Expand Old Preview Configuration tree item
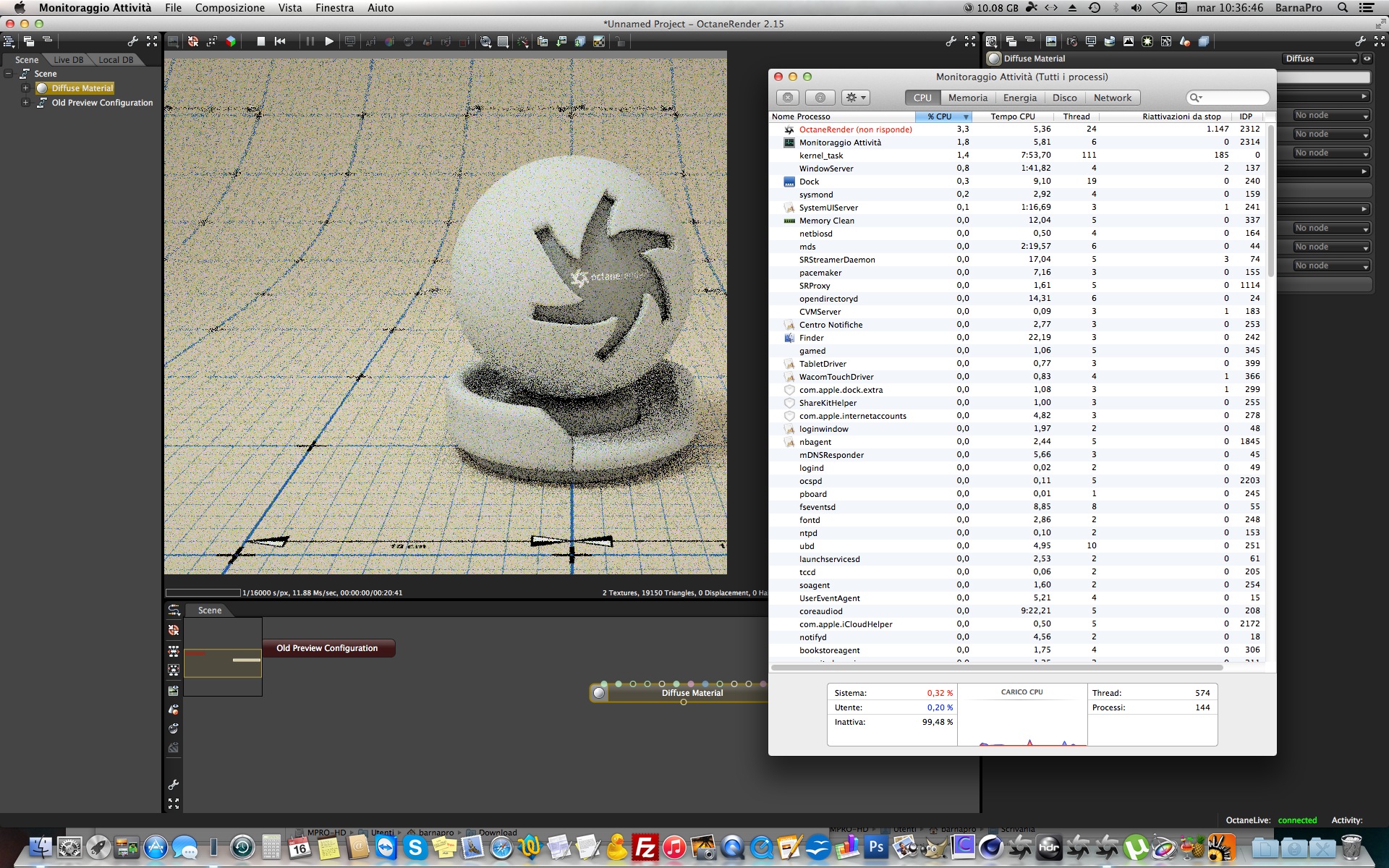This screenshot has height=868, width=1389. click(25, 103)
